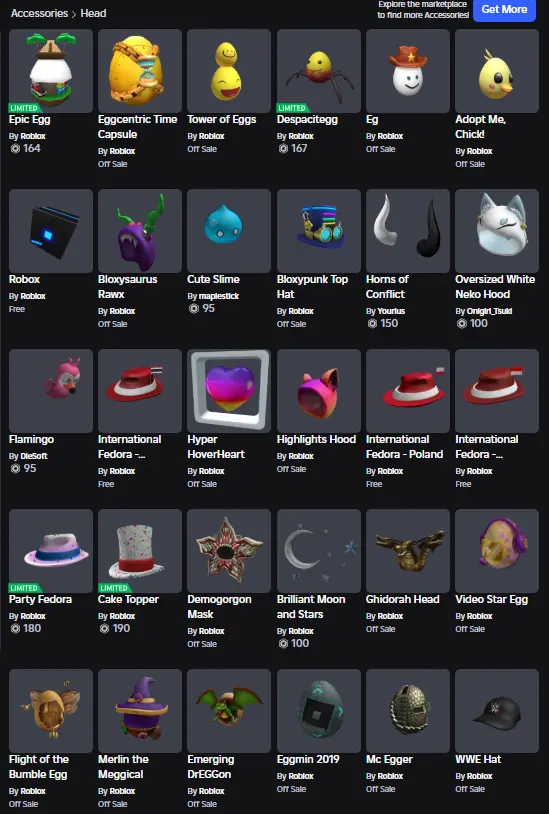Select the Epic Egg thumbnail

tap(51, 71)
